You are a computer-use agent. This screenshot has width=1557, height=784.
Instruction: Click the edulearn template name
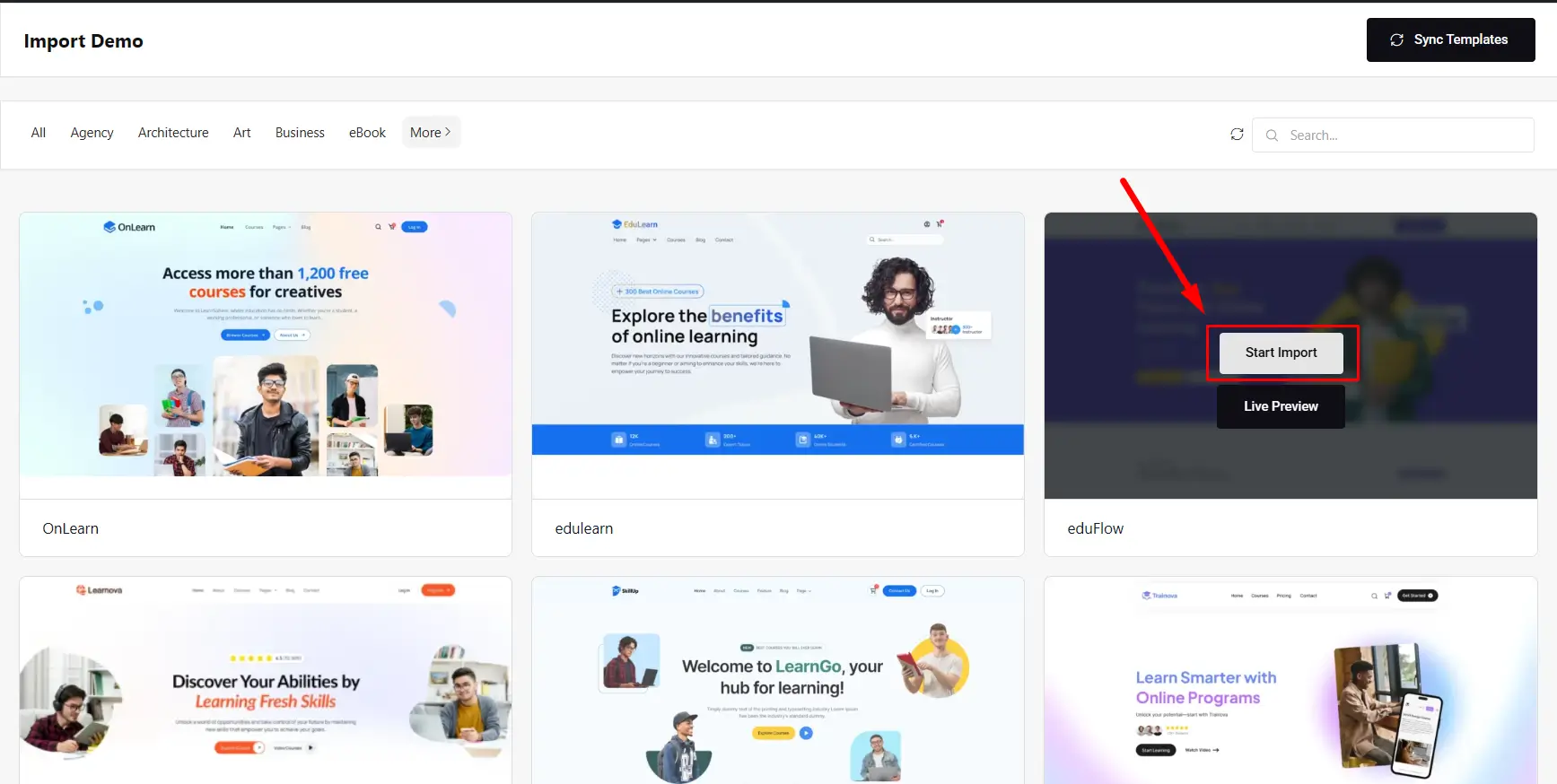pyautogui.click(x=584, y=528)
